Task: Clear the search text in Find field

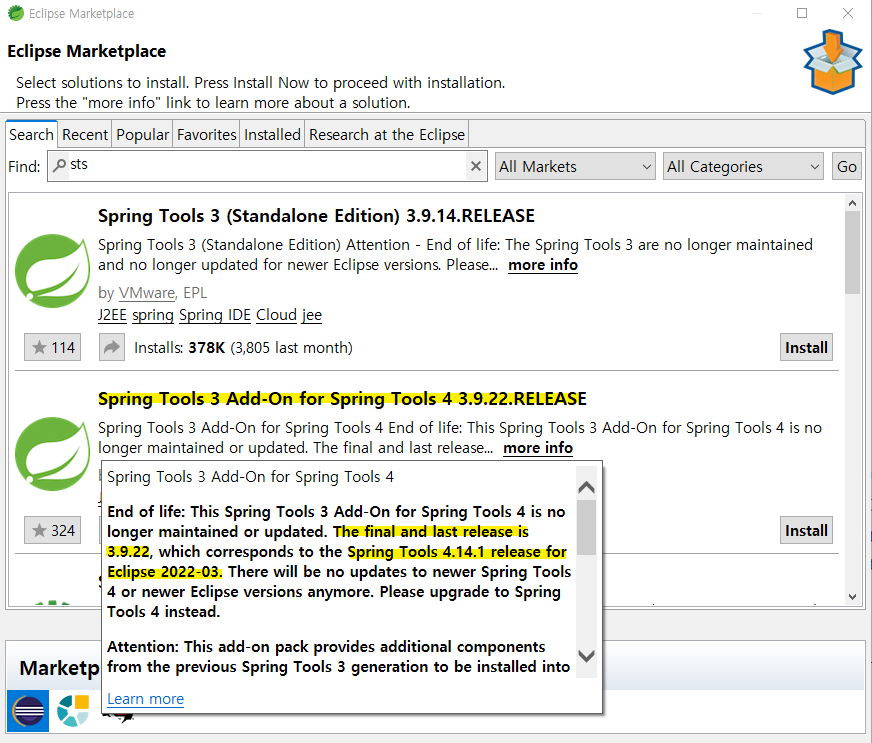Action: point(475,166)
